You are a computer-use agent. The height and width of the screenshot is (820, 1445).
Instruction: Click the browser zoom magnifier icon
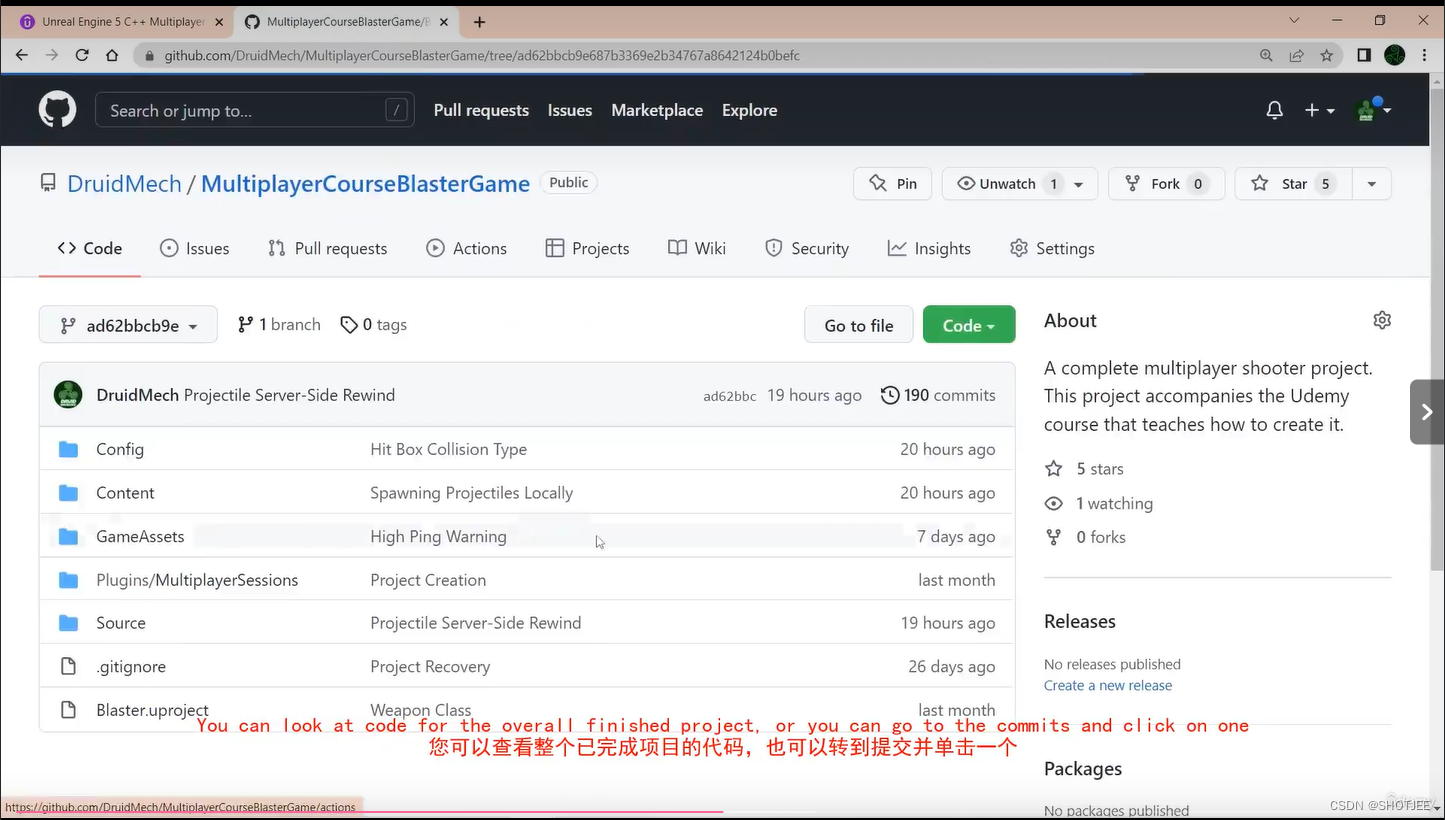pyautogui.click(x=1267, y=56)
